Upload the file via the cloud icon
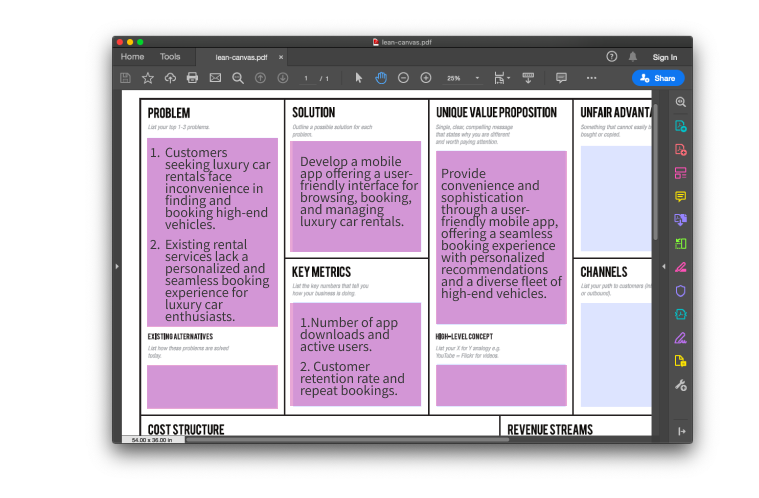 point(170,78)
